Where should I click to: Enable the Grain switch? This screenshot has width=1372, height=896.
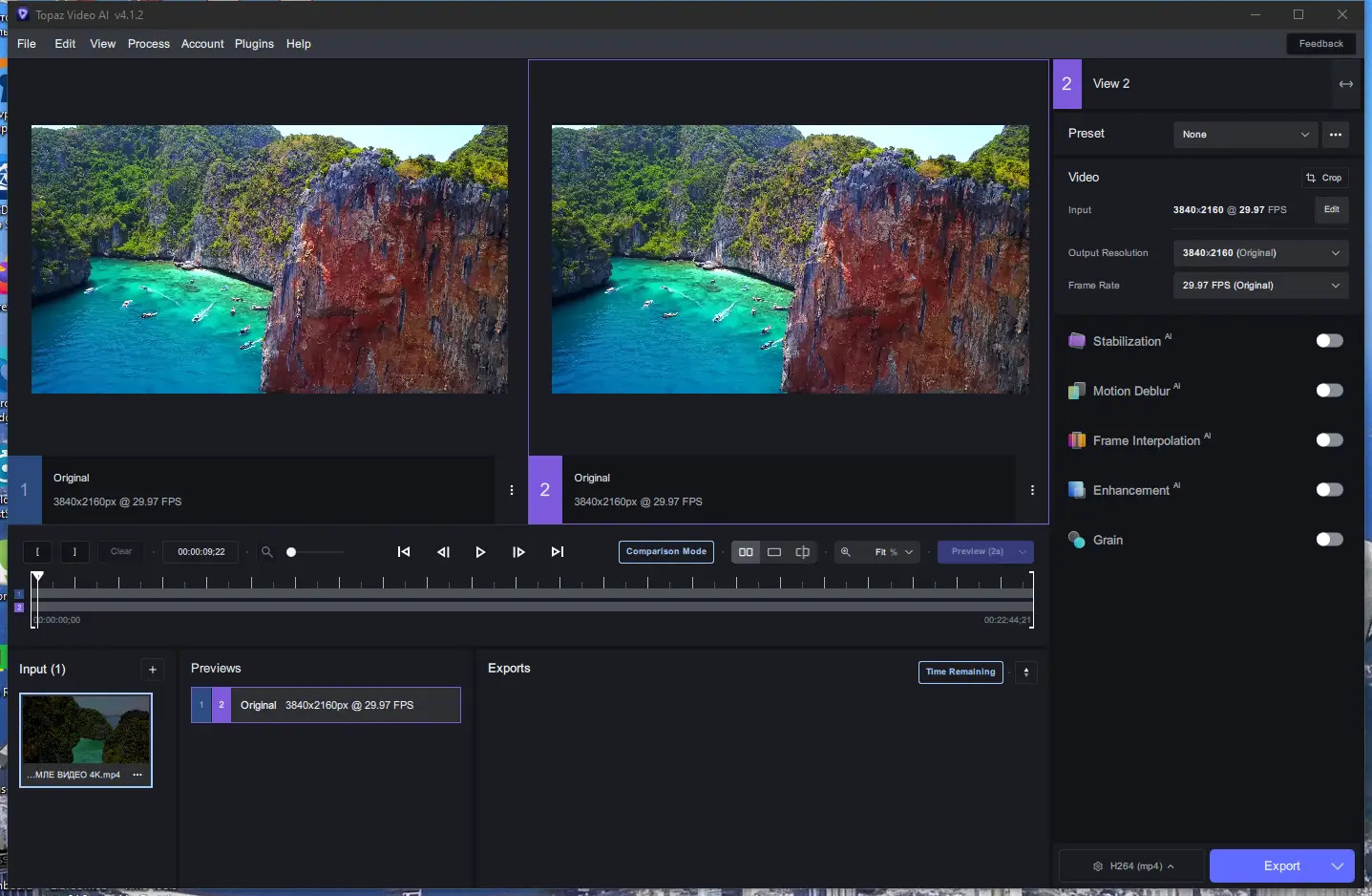1329,540
